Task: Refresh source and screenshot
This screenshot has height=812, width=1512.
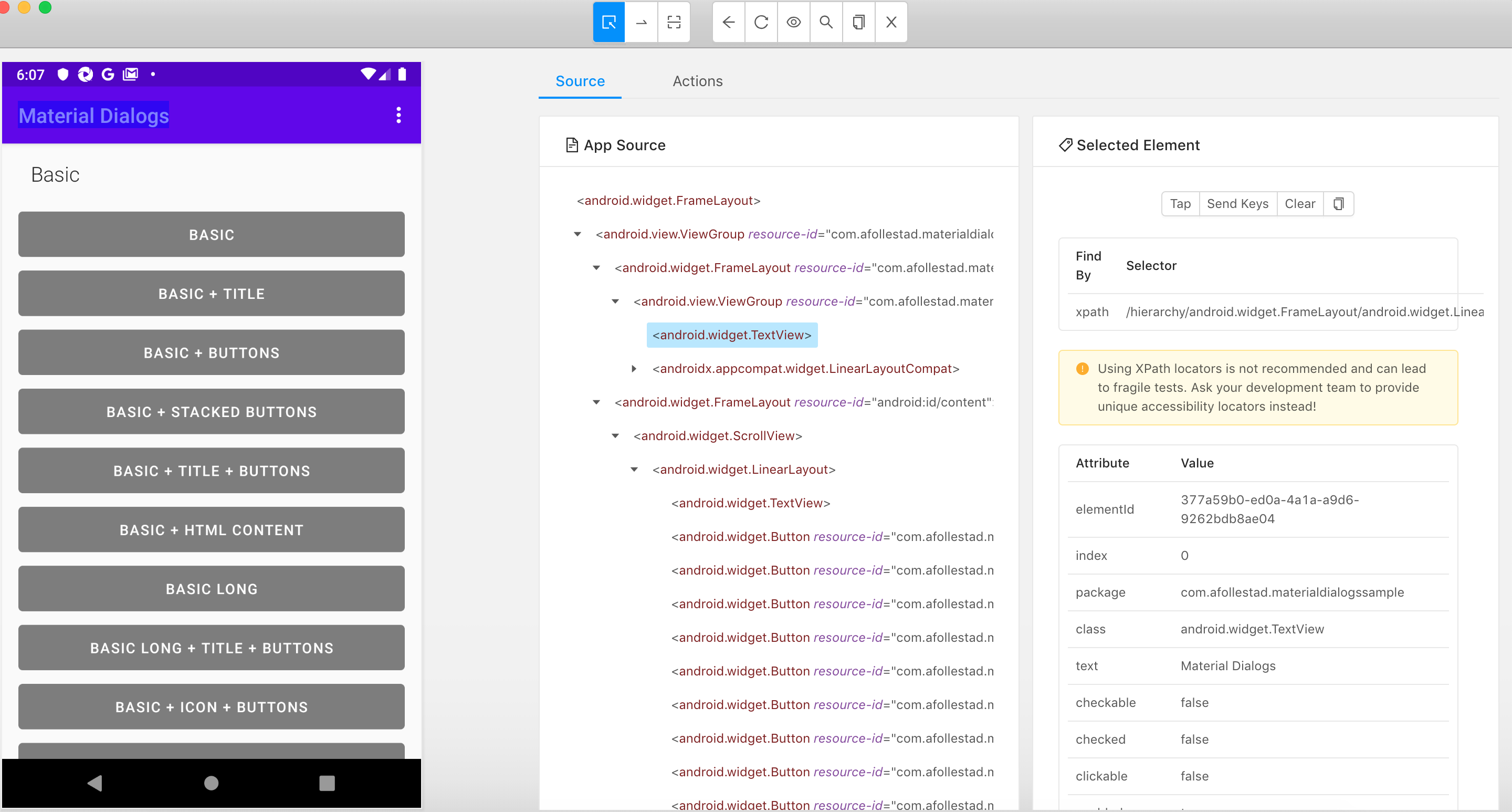Action: pos(761,22)
